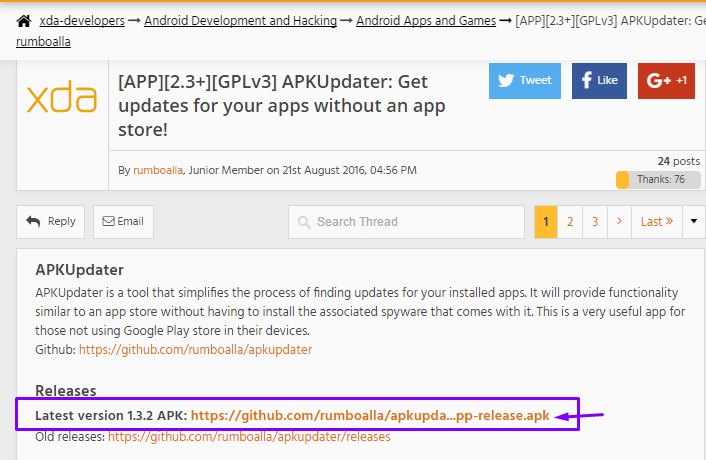Click the home icon in breadcrumb
This screenshot has height=460, width=706.
click(x=24, y=21)
